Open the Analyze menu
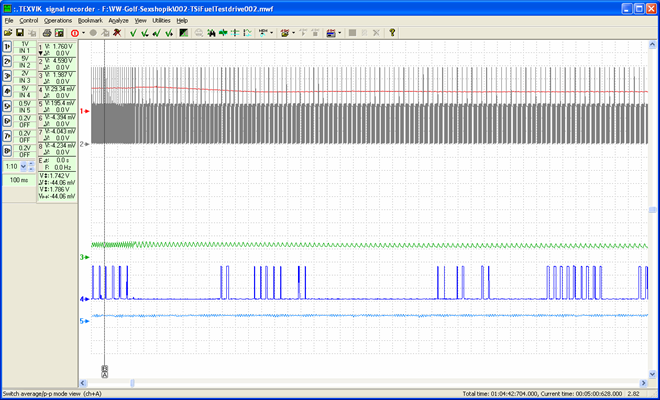This screenshot has height=400, width=660. pyautogui.click(x=118, y=20)
